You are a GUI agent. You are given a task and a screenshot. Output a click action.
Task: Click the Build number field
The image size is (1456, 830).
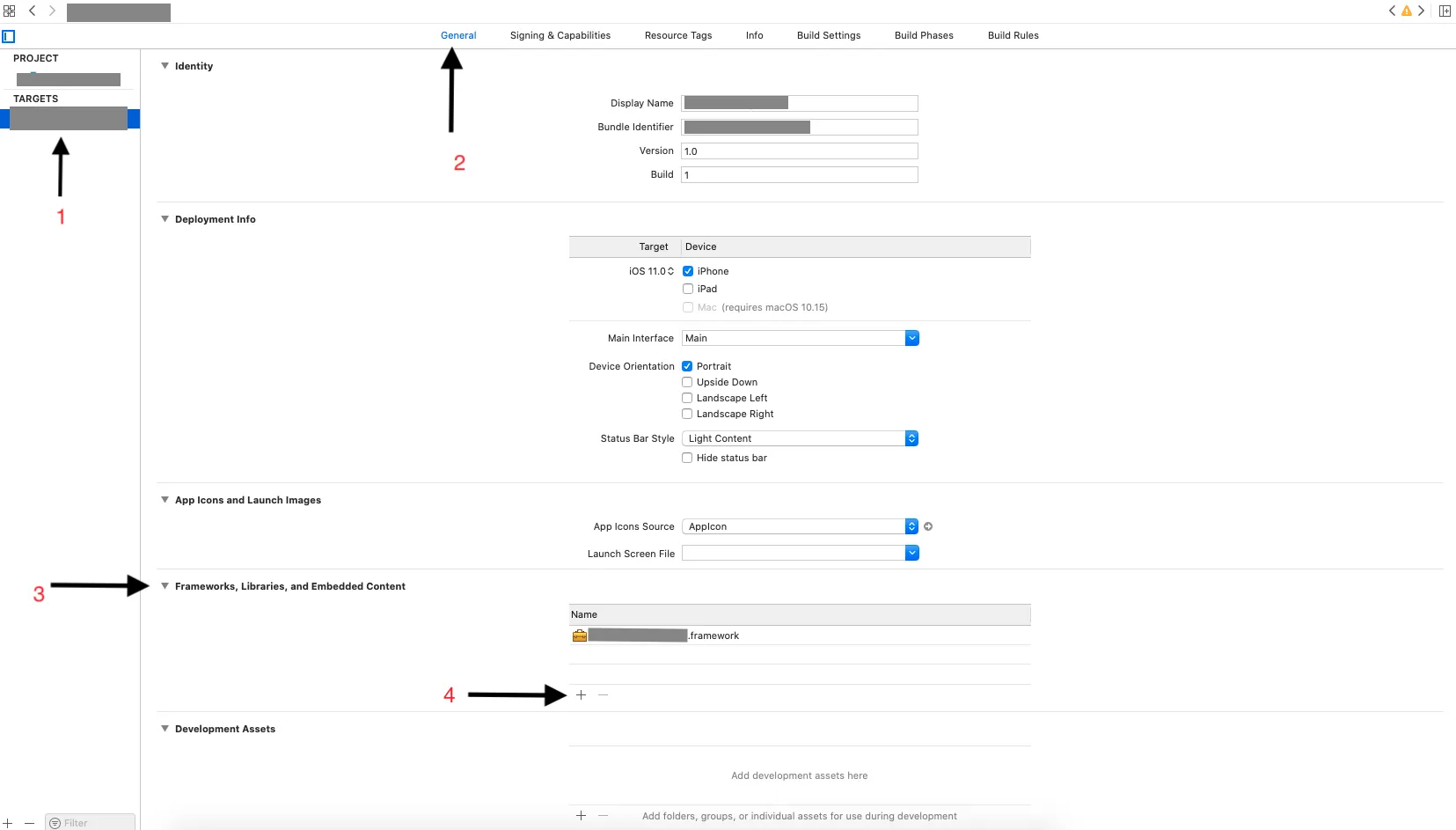click(800, 175)
